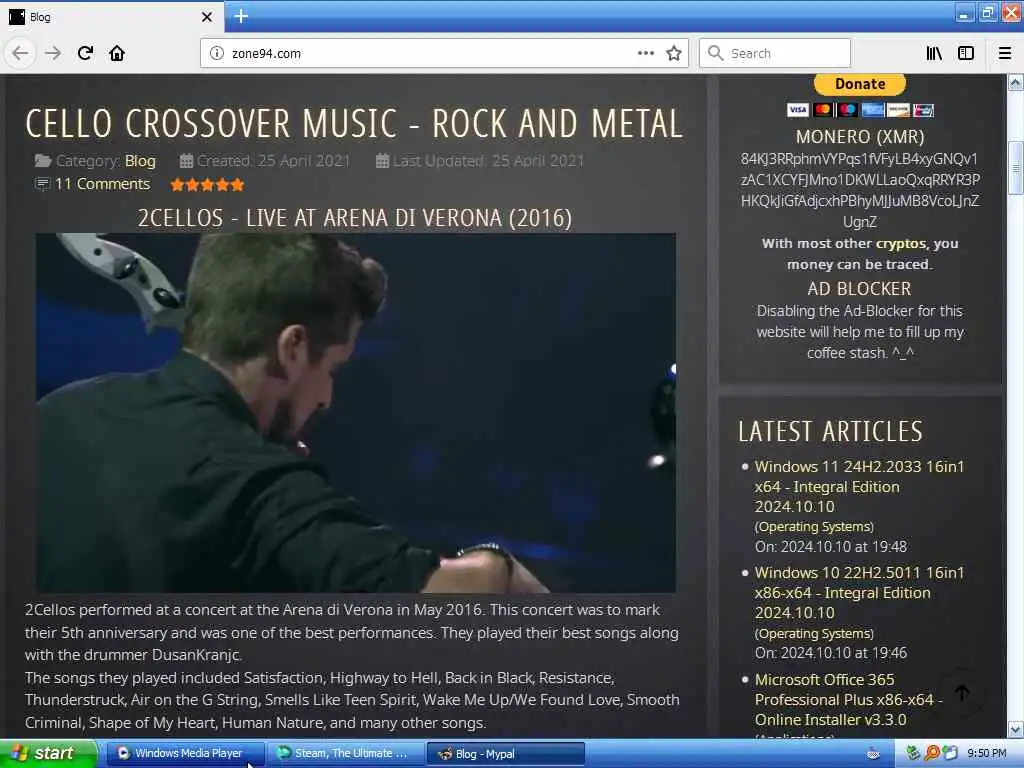
Task: Select the Blog - Mypal taskbar button
Action: [505, 754]
